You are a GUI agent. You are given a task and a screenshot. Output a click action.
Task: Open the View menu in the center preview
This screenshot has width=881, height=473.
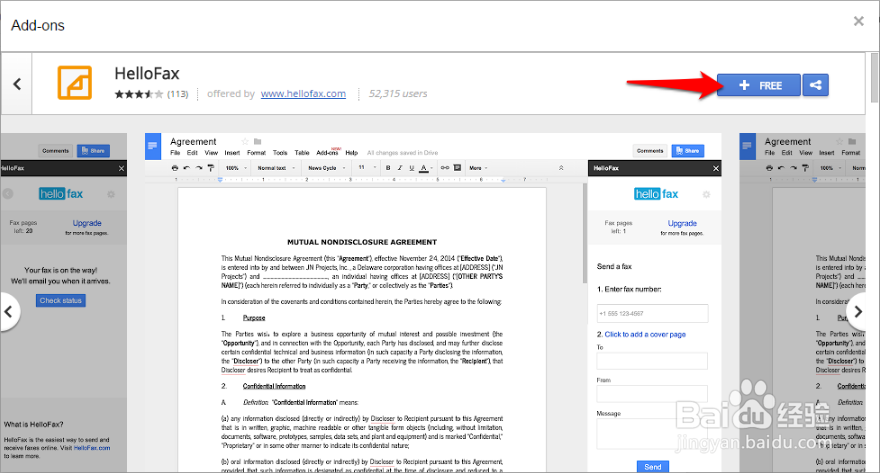tap(211, 153)
